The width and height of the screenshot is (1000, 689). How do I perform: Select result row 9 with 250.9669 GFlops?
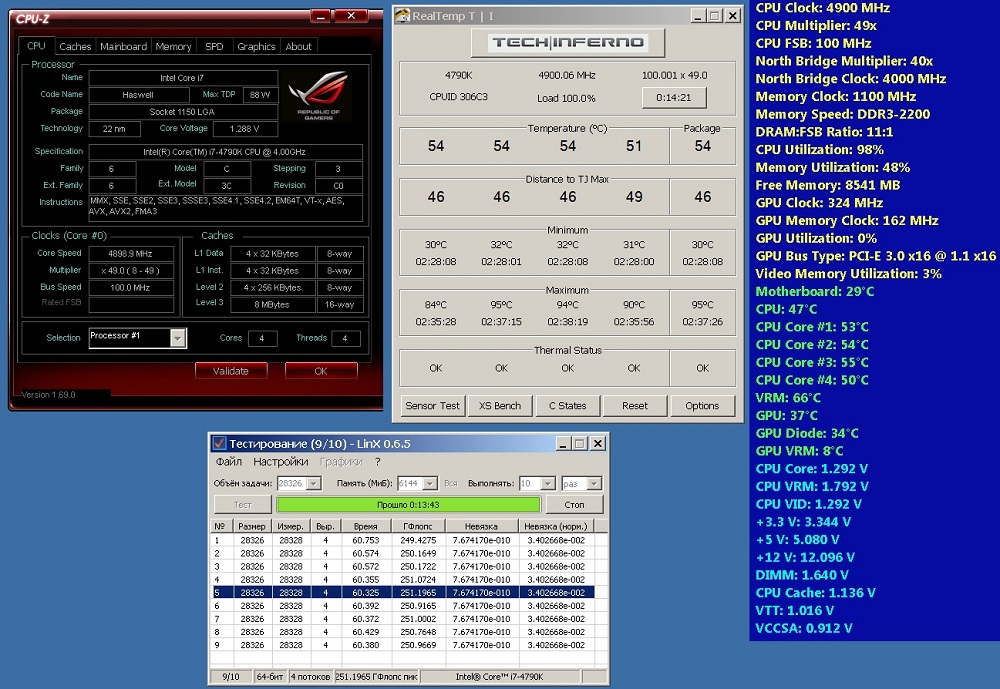pos(403,645)
